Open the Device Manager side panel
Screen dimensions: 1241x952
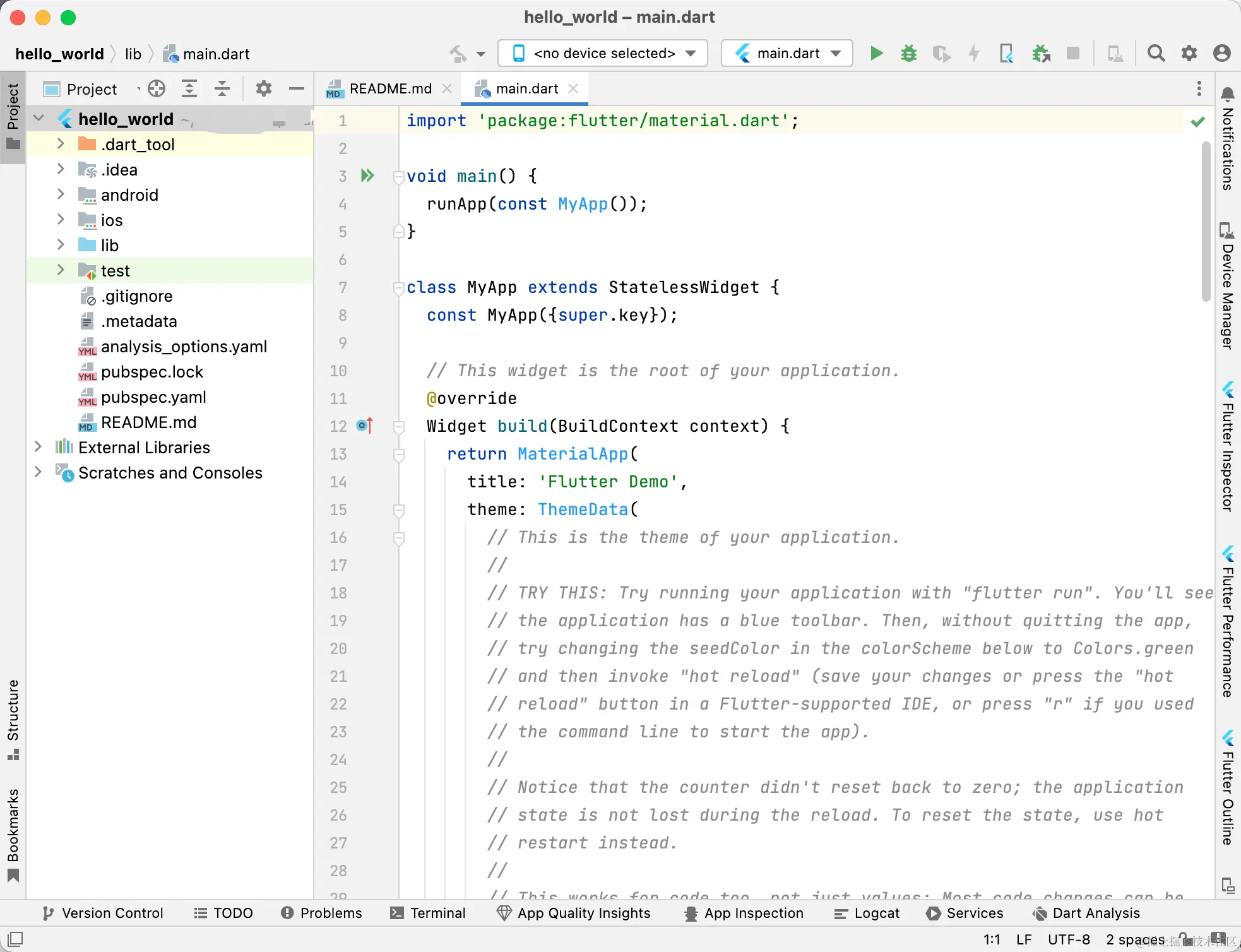click(x=1227, y=285)
